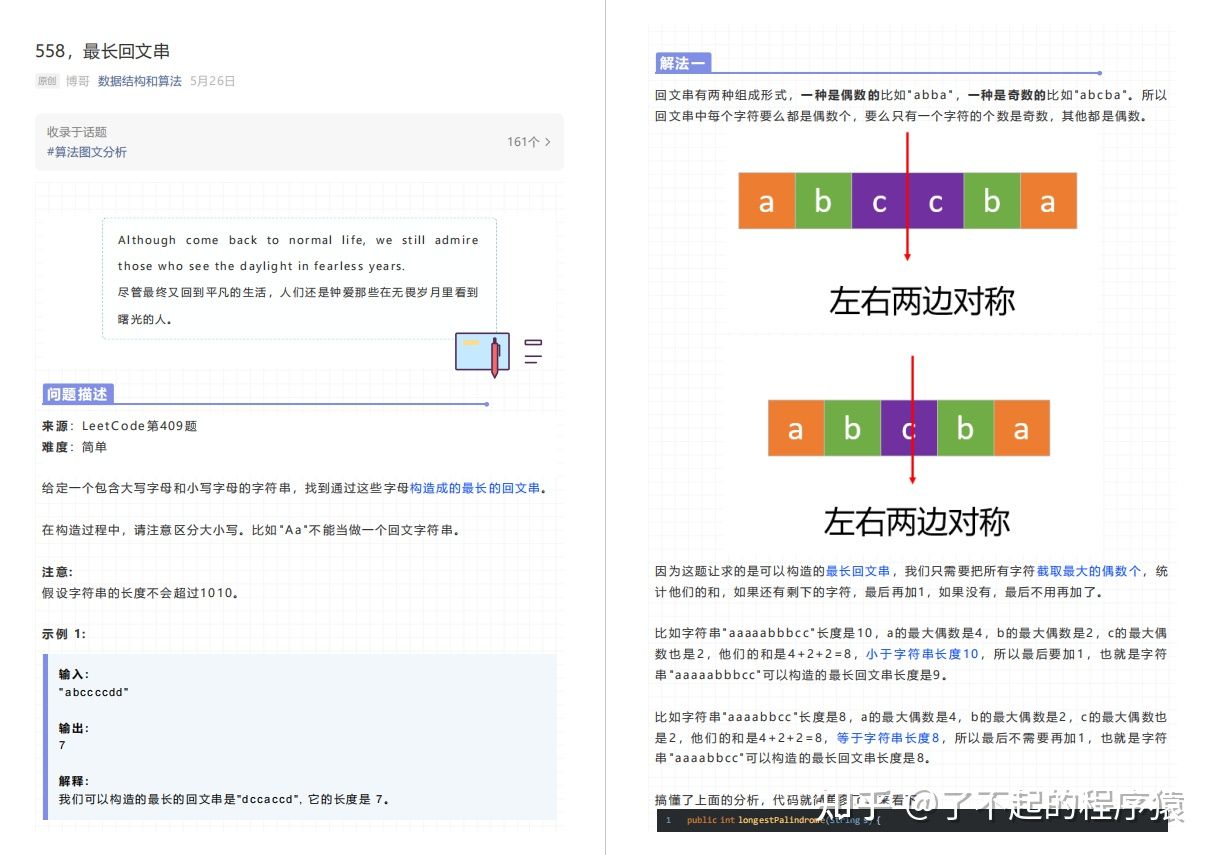Click the blue text 小于字符串长度10
1215x855 pixels.
922,654
